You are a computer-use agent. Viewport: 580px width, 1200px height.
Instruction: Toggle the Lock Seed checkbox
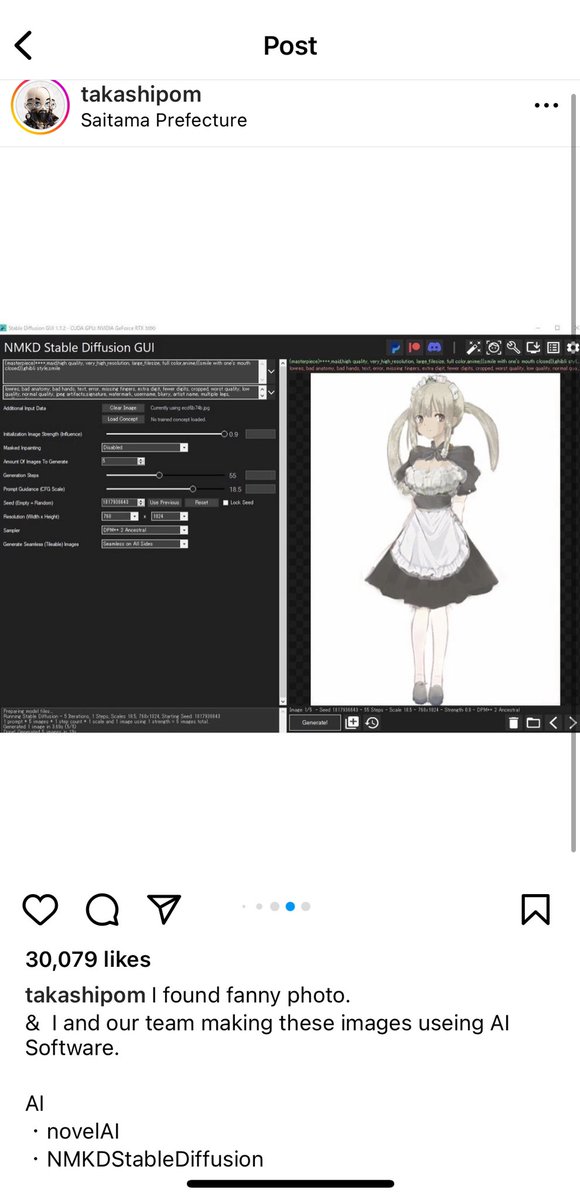pyautogui.click(x=226, y=502)
